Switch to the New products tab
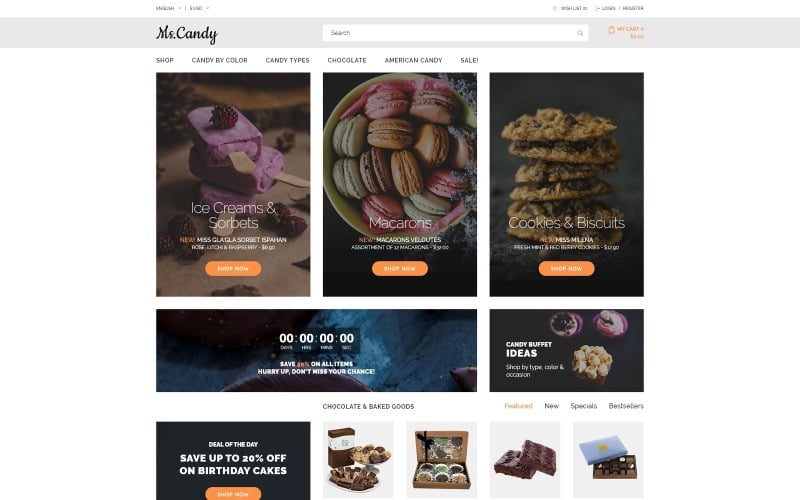Image resolution: width=800 pixels, height=500 pixels. (x=552, y=406)
